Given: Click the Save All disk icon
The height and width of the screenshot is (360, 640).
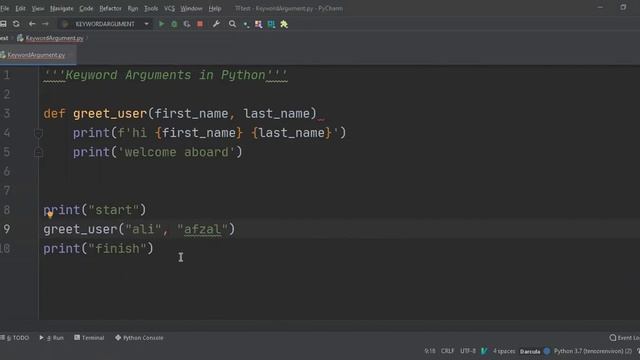Looking at the screenshot, I should pyautogui.click(x=3, y=24).
